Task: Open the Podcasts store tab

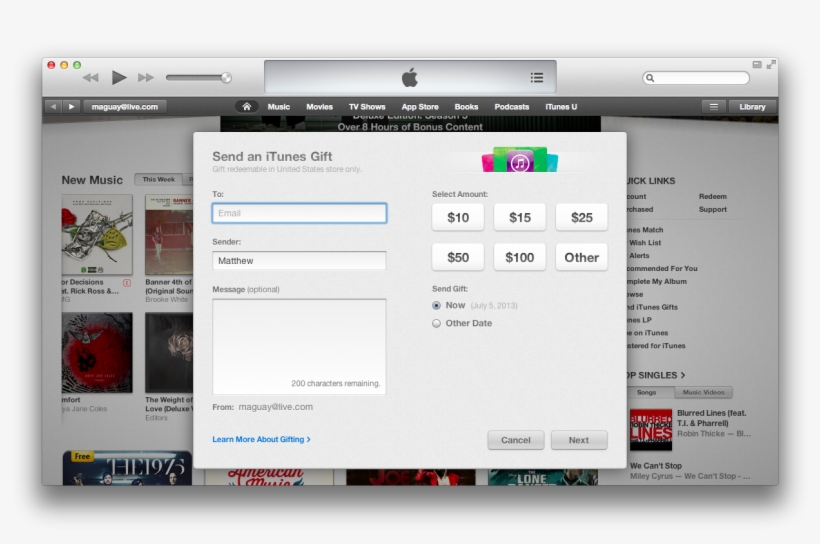Action: [512, 107]
